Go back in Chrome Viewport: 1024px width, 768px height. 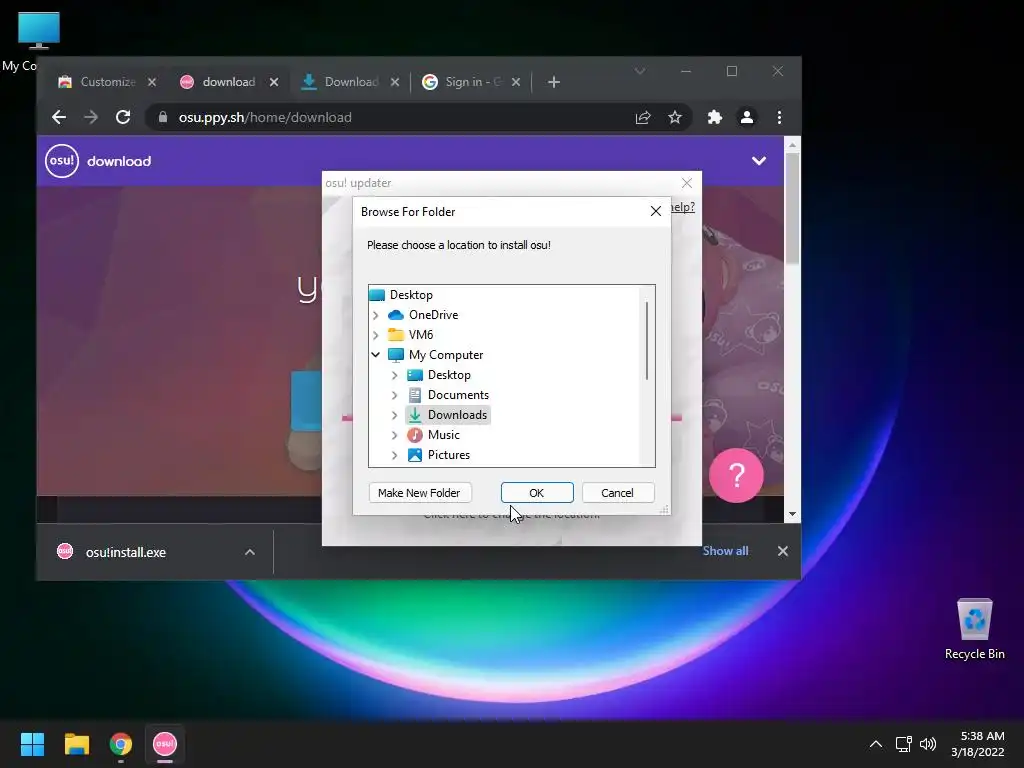[x=59, y=117]
